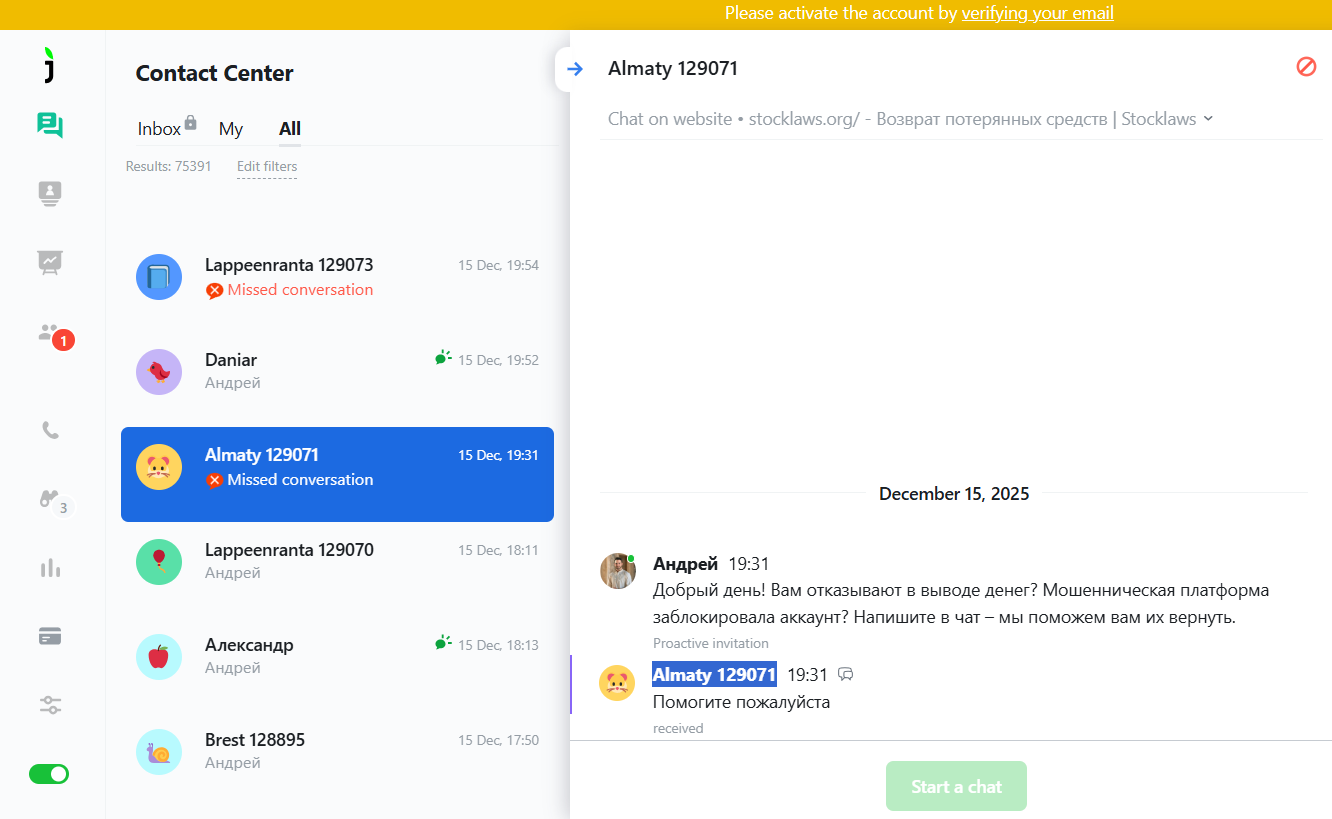Click the balloon avatar of Lappeenranta 129070

click(x=159, y=562)
